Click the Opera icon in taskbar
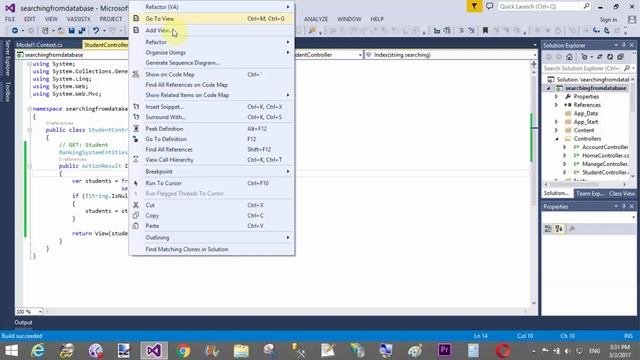 [502, 351]
